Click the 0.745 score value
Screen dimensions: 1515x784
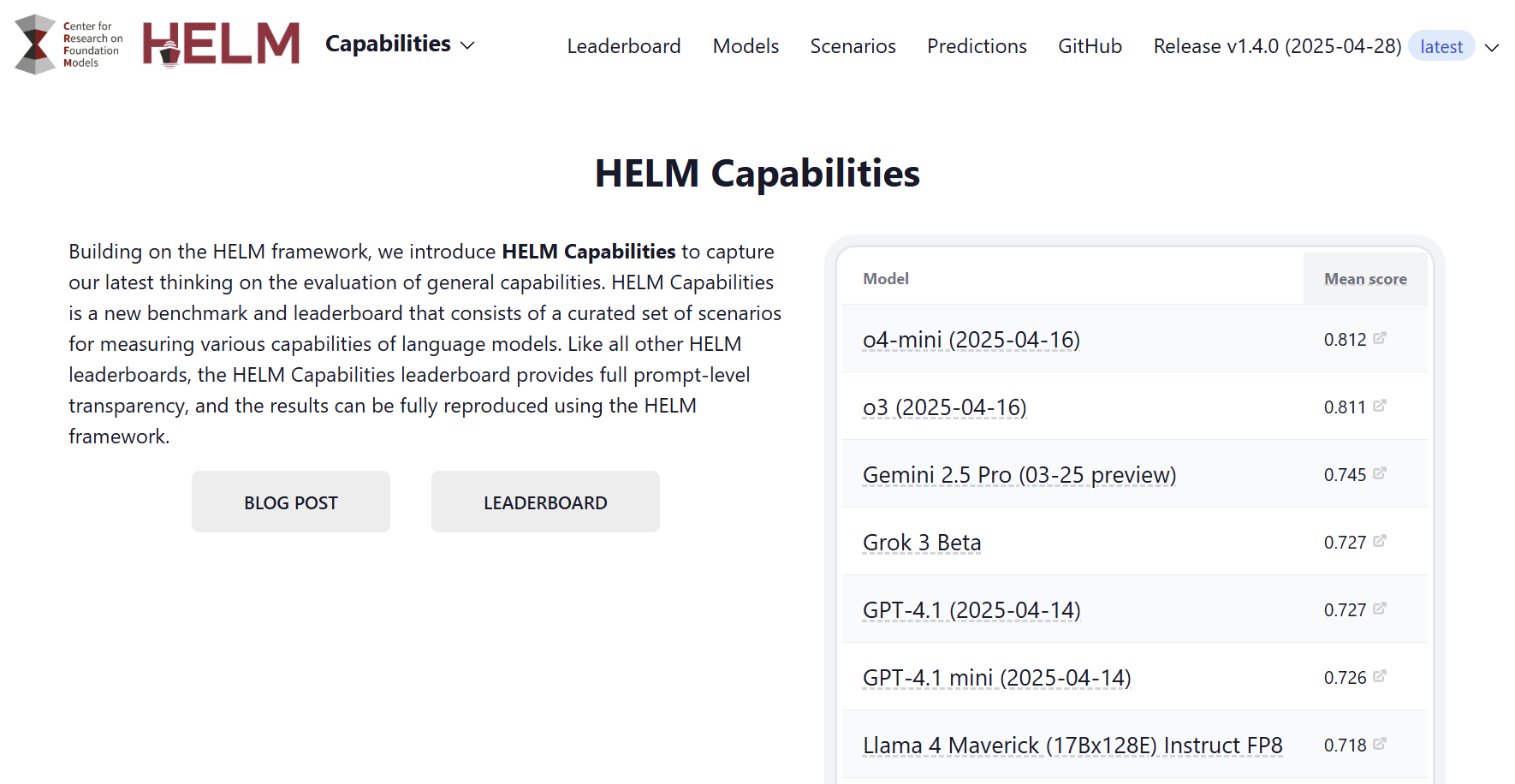click(1345, 475)
